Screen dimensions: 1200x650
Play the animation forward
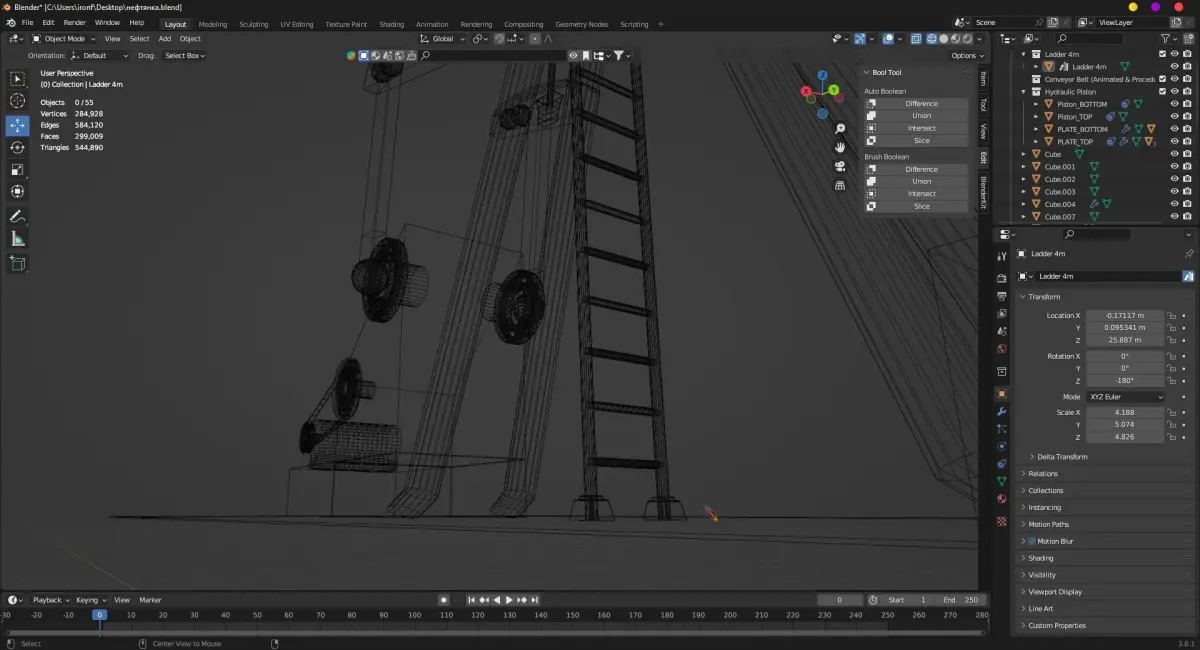click(509, 600)
